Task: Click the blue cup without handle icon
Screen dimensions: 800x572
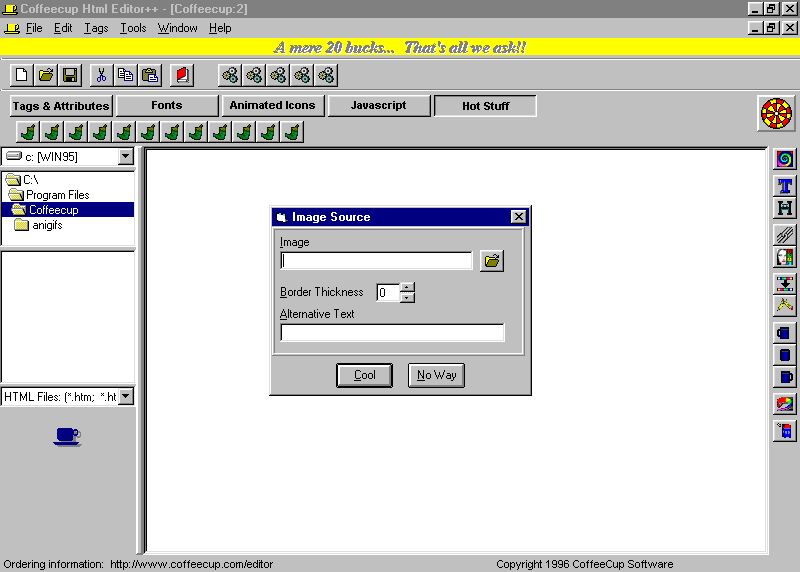Action: [x=785, y=355]
